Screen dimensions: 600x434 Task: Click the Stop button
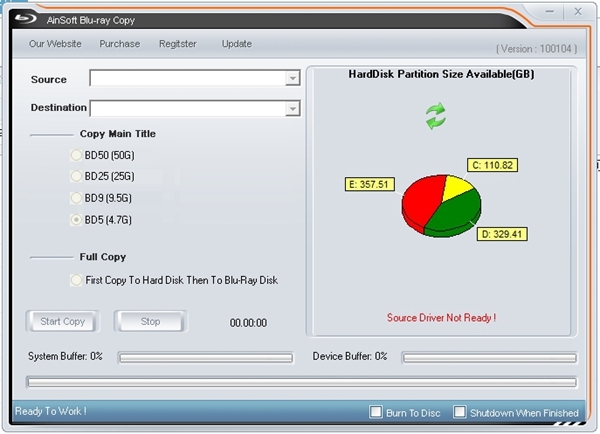pos(150,321)
